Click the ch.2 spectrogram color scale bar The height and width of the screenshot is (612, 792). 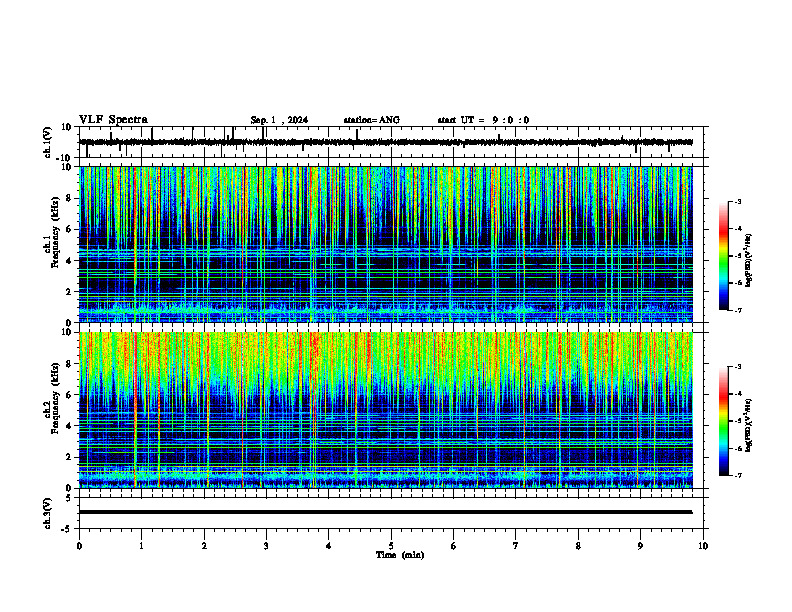(723, 421)
